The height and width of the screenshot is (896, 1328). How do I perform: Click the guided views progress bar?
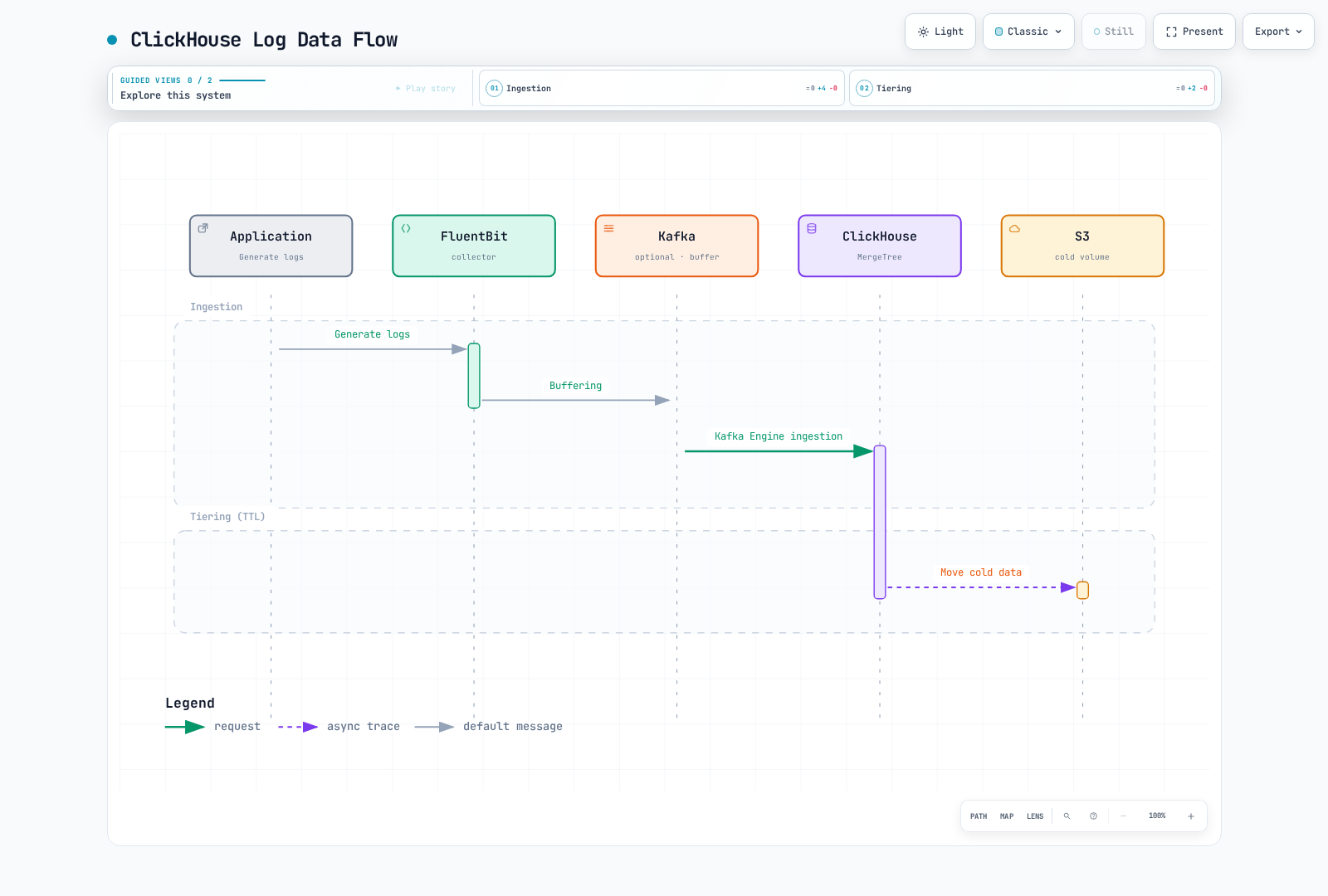click(x=242, y=80)
